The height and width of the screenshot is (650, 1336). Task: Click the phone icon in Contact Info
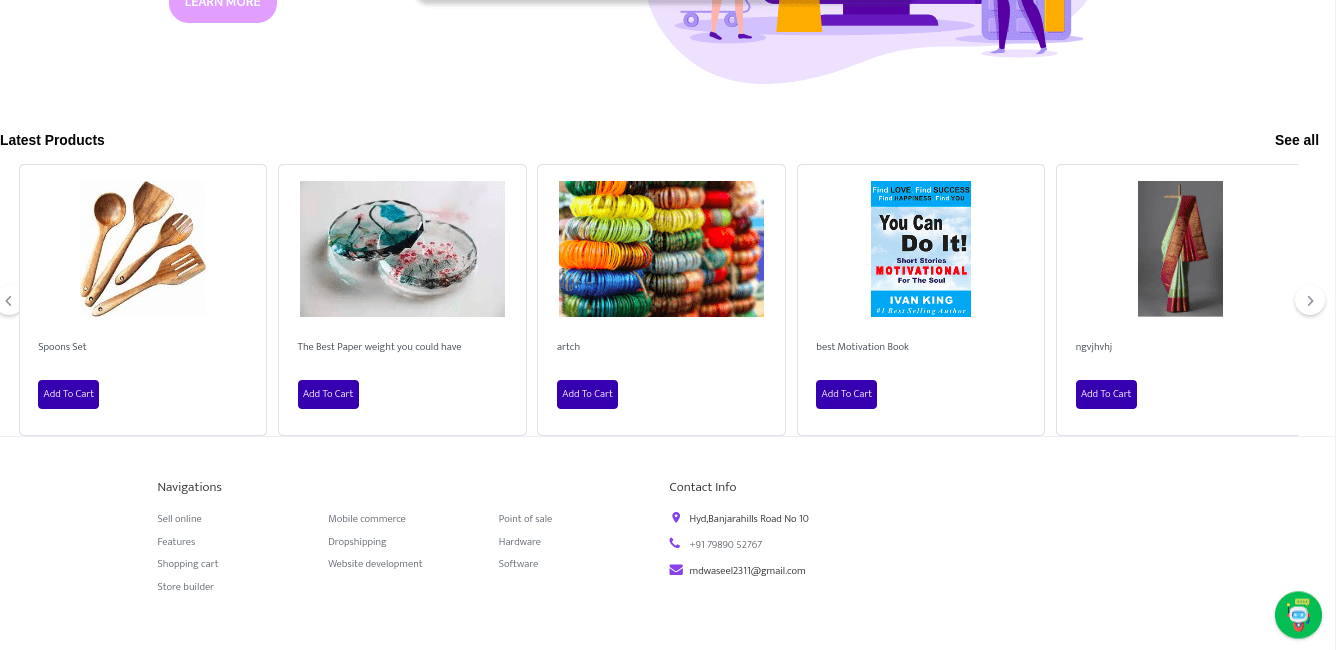point(675,543)
